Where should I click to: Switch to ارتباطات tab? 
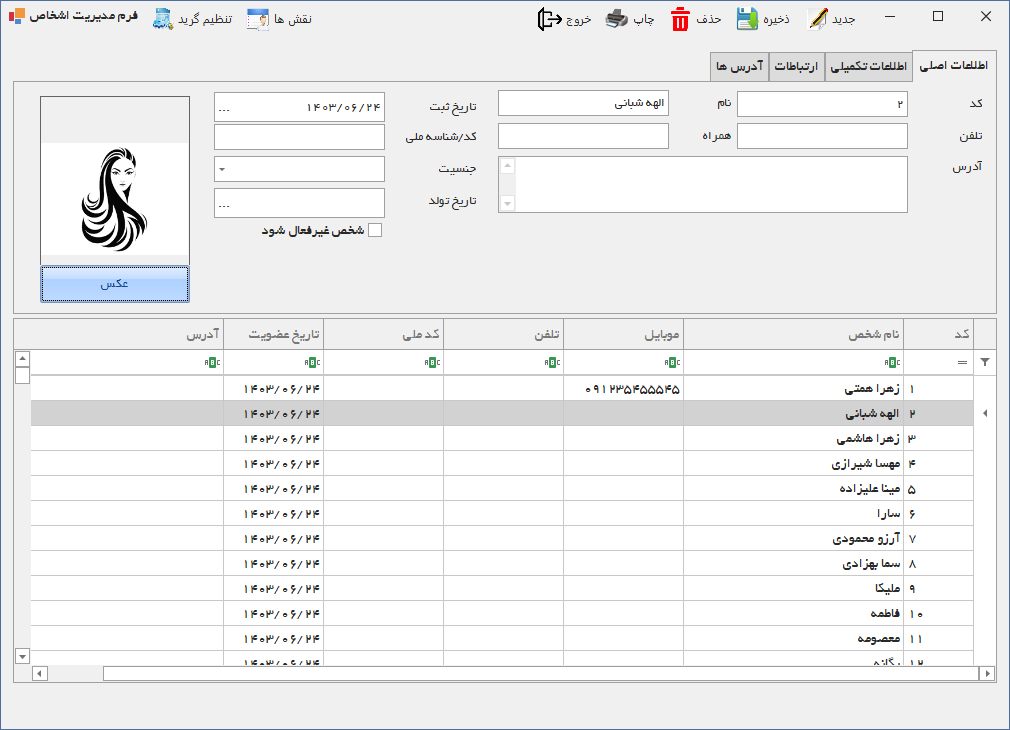796,66
